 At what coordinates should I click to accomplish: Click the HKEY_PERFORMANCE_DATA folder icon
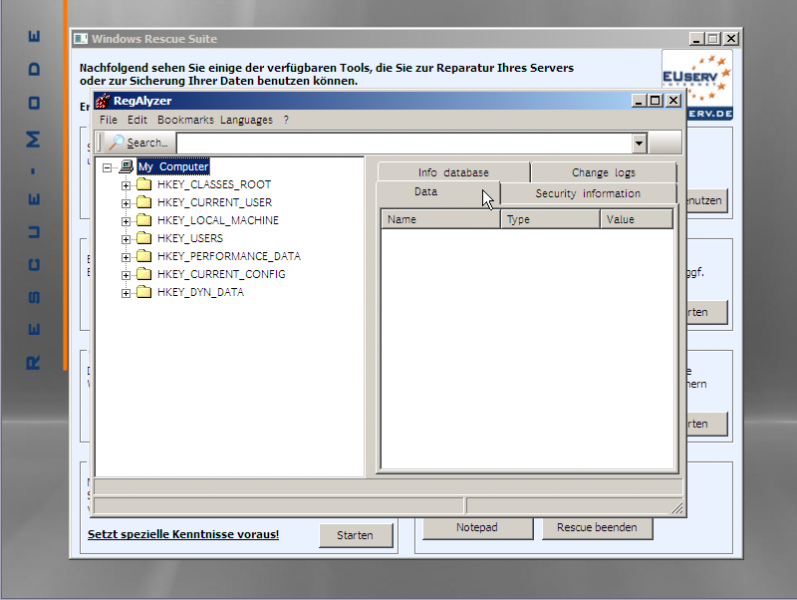144,256
